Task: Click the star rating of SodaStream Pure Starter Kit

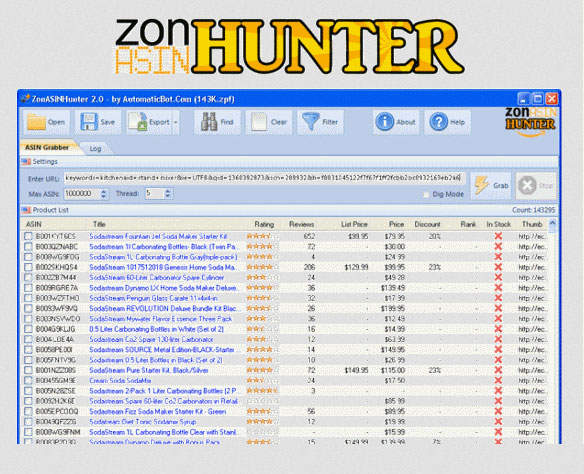Action: pyautogui.click(x=262, y=370)
